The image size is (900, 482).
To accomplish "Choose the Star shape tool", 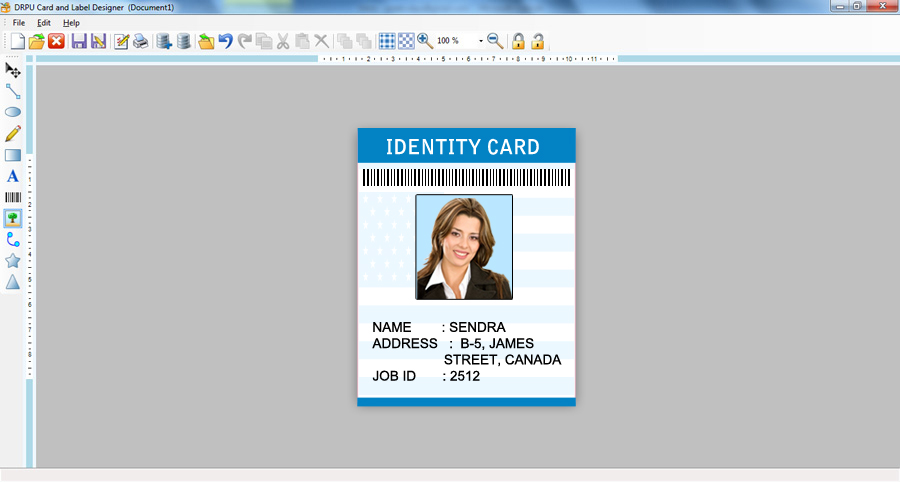I will tap(13, 261).
